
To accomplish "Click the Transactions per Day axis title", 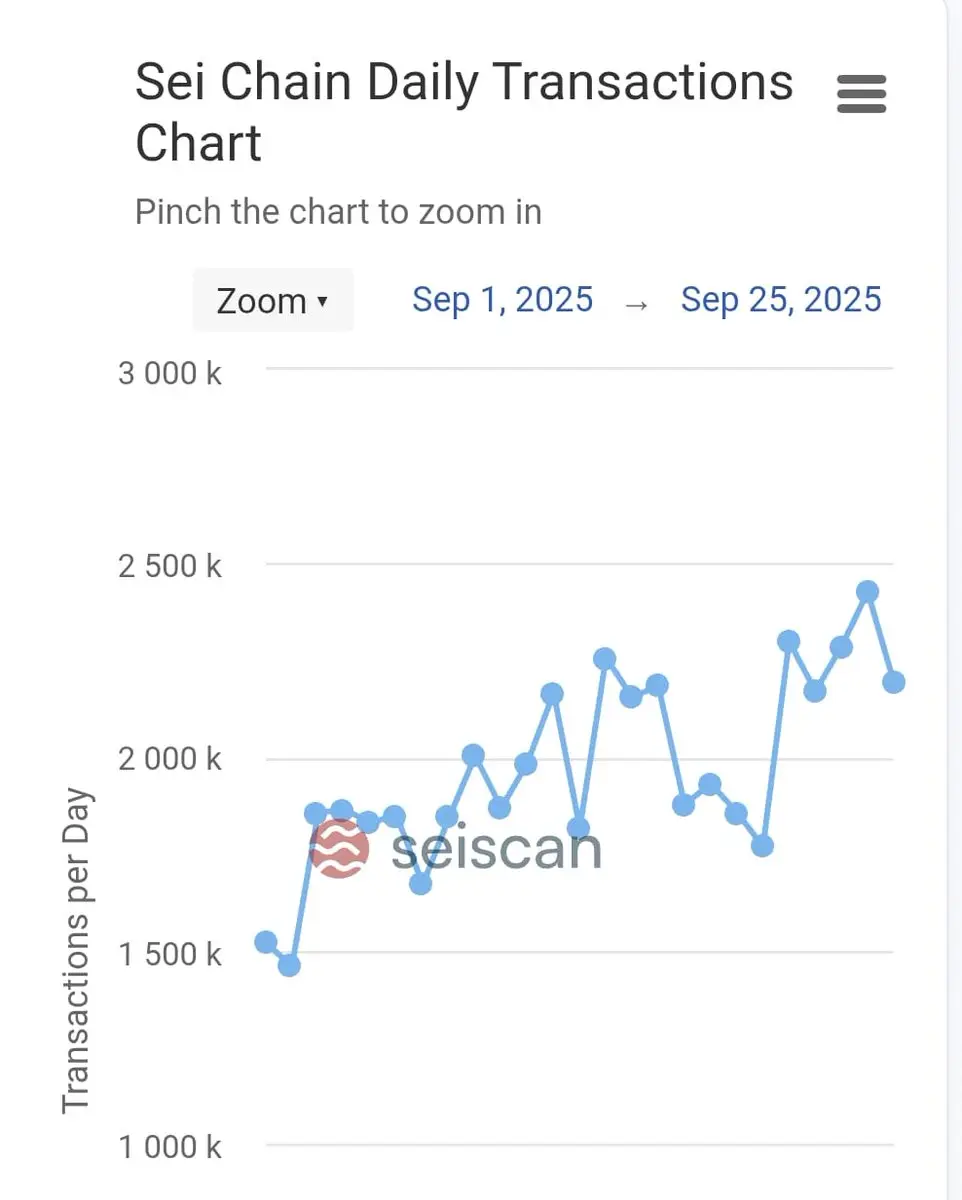I will (77, 951).
